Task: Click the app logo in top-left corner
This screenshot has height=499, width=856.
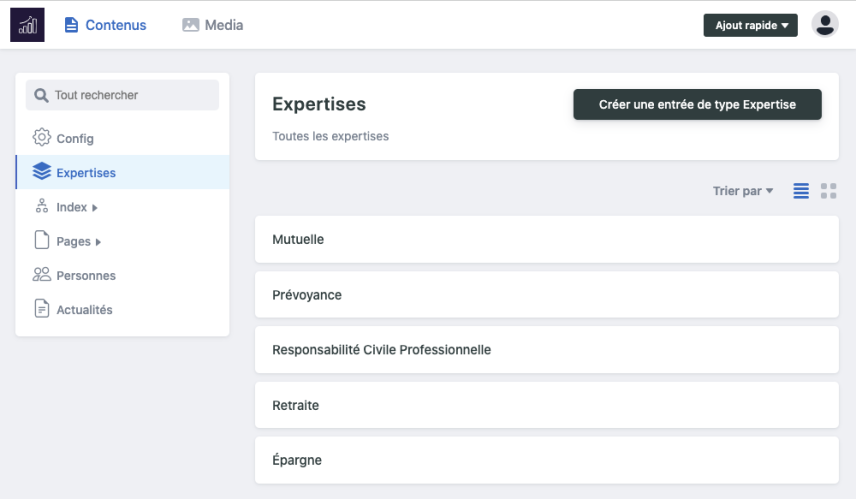Action: 27,25
